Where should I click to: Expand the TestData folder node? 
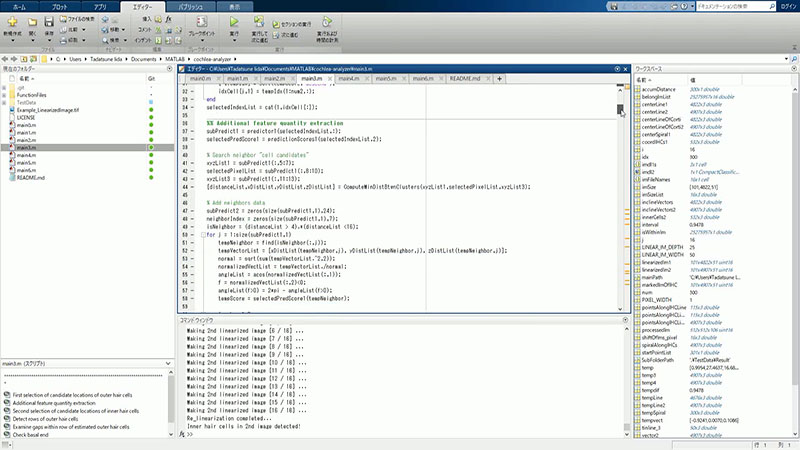click(x=4, y=103)
